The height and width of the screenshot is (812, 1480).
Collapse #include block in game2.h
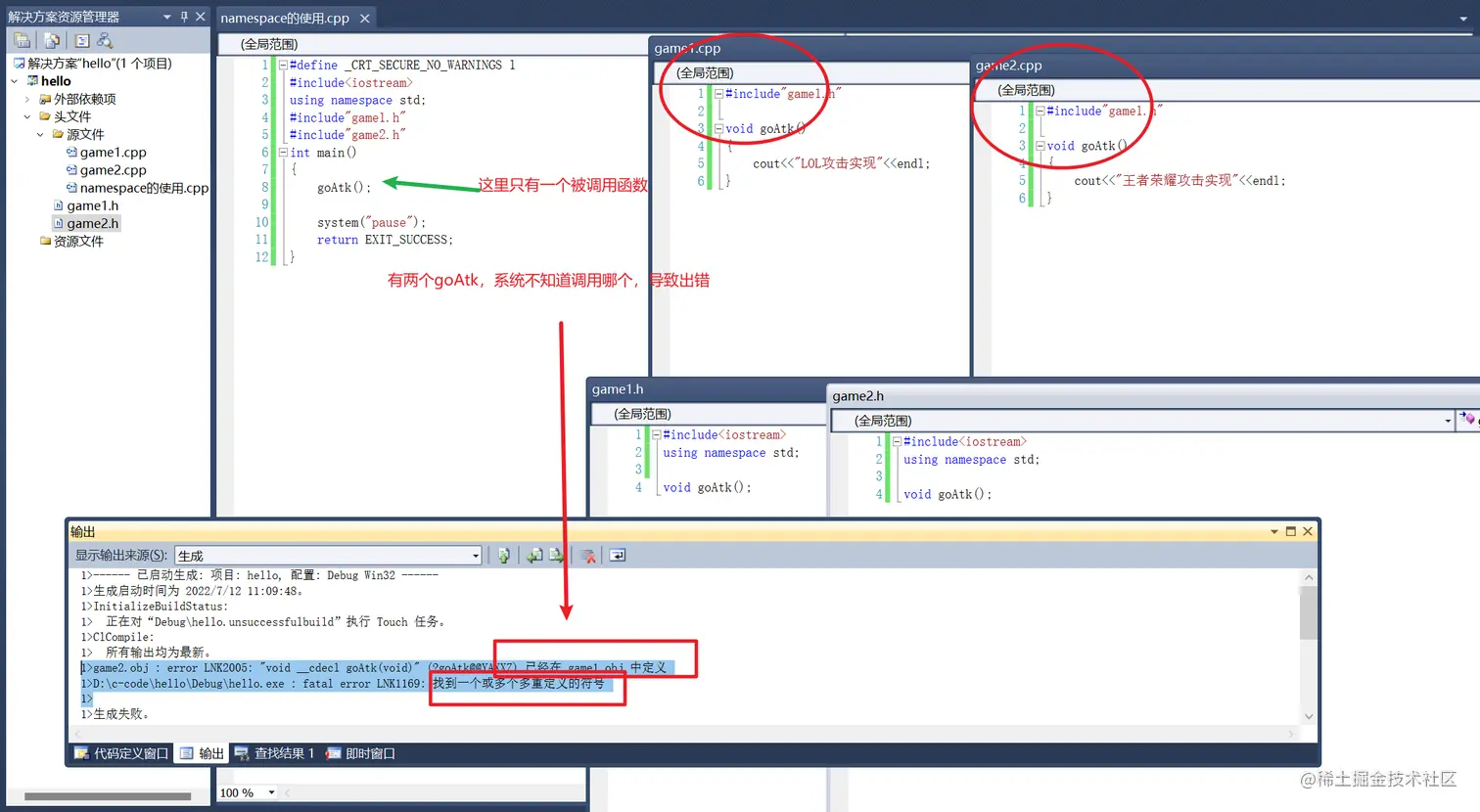896,442
